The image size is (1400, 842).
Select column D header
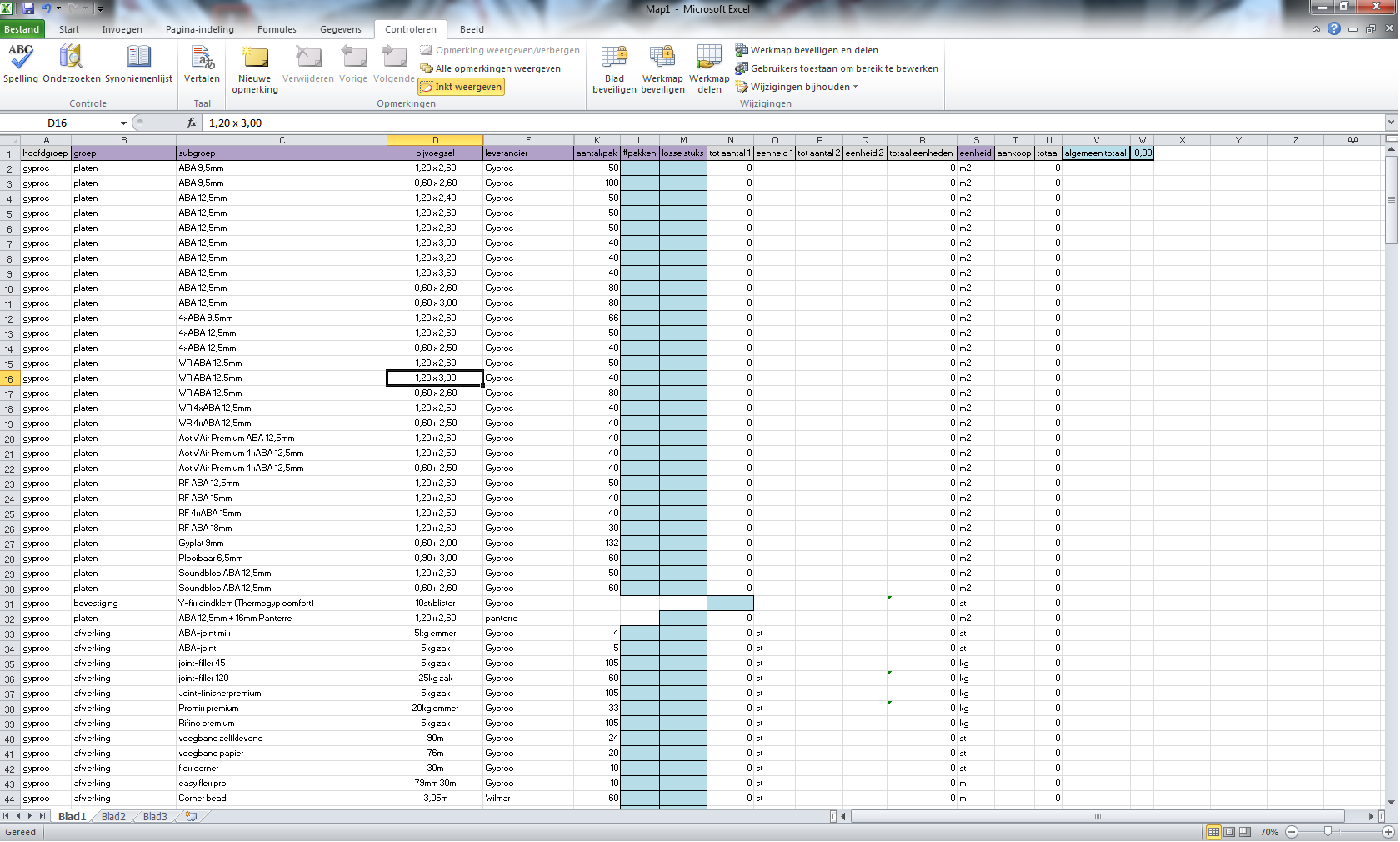point(435,140)
